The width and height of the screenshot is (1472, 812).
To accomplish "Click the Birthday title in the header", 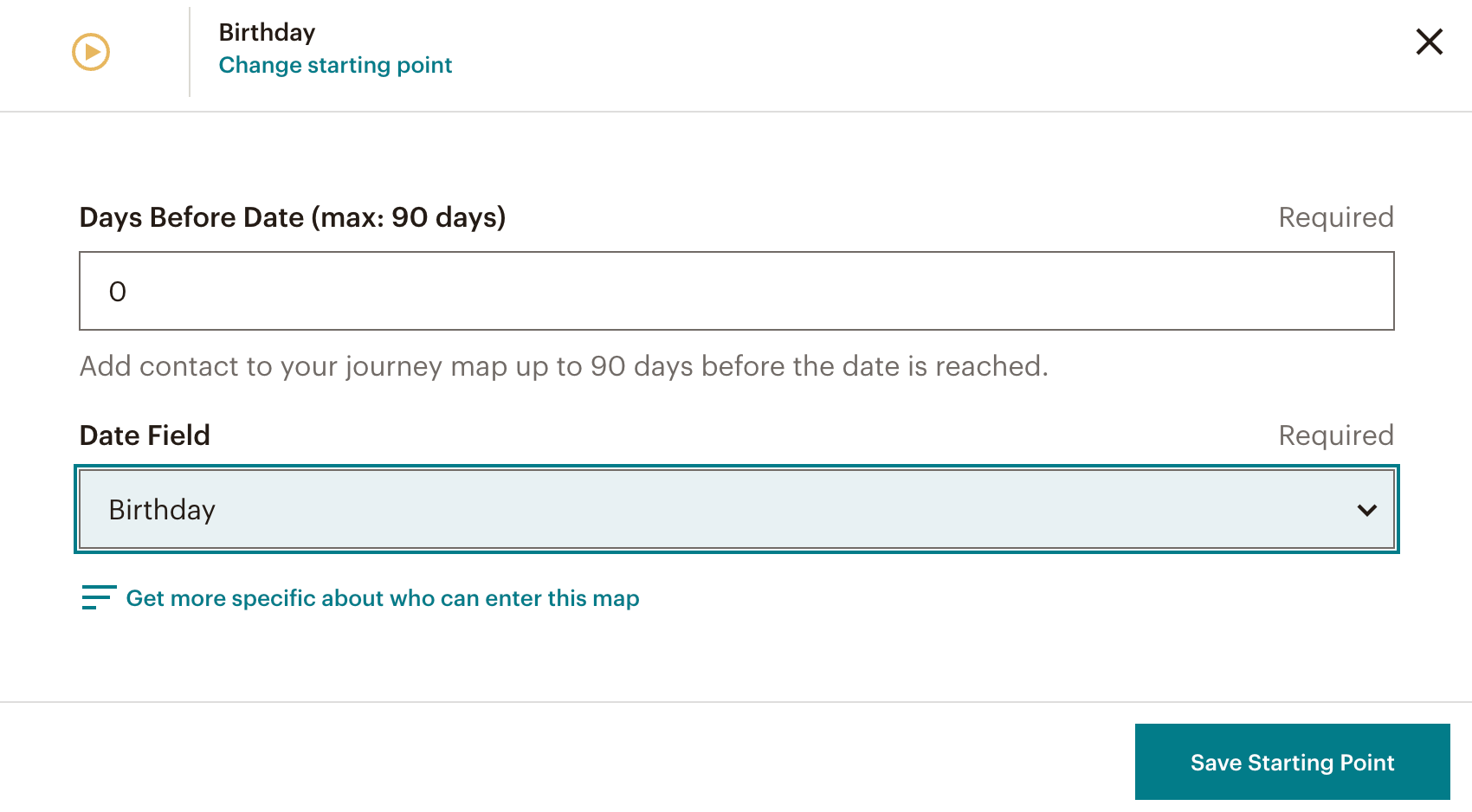I will pos(267,33).
